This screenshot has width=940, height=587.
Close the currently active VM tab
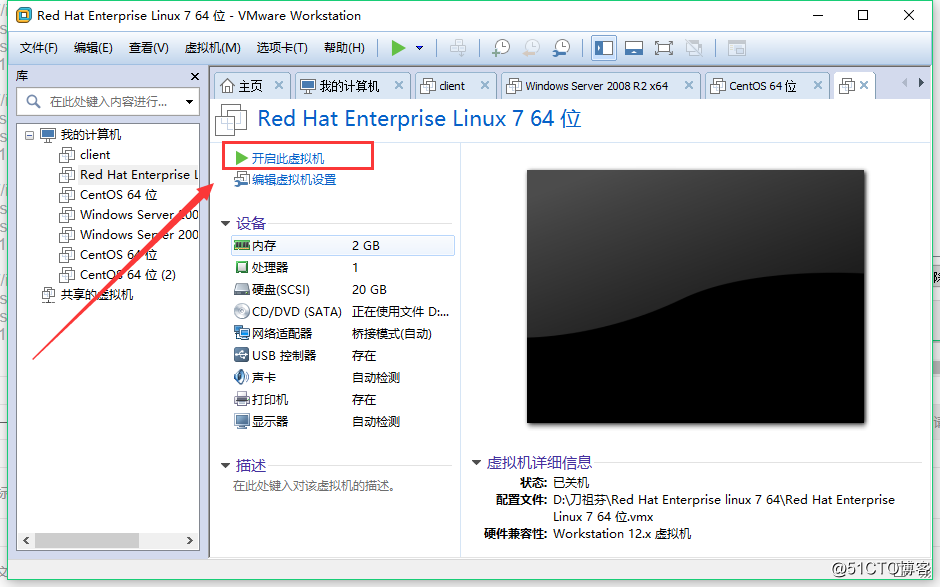(864, 86)
